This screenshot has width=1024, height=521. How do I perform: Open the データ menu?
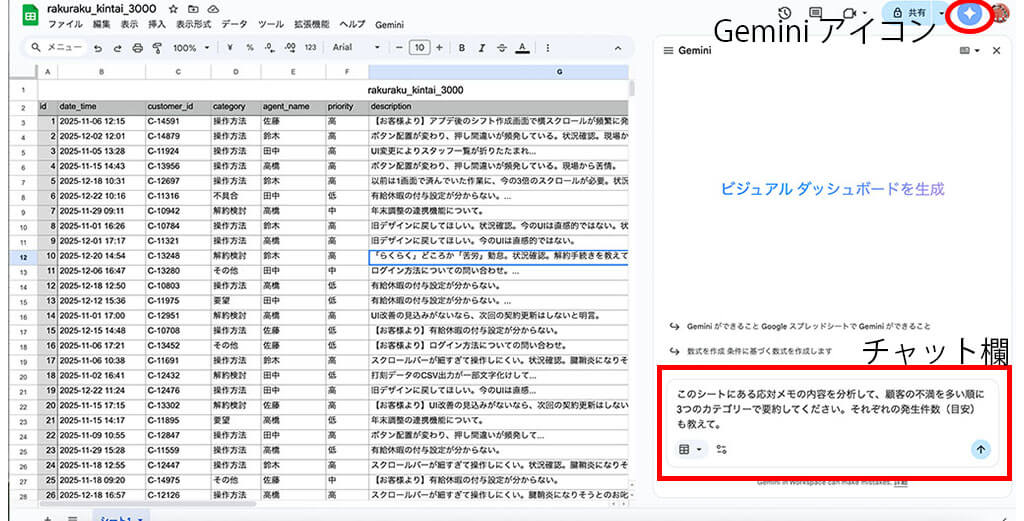[x=234, y=25]
